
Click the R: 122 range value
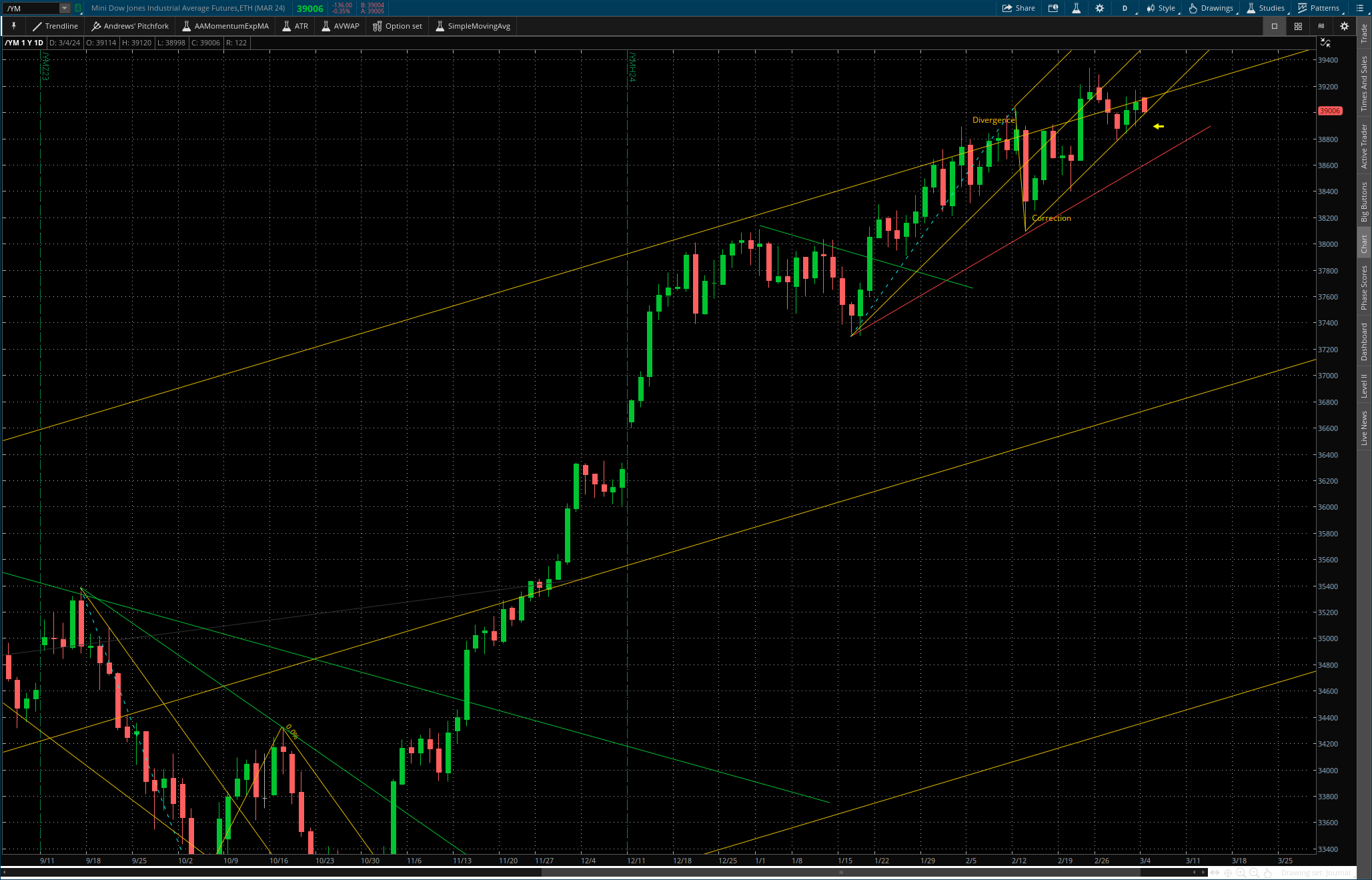tap(236, 43)
